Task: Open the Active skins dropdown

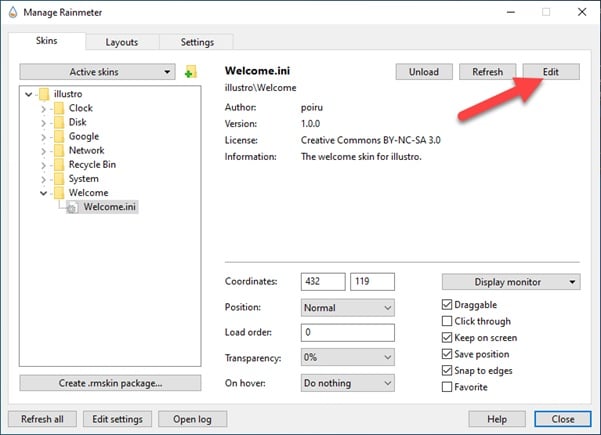Action: coord(97,72)
